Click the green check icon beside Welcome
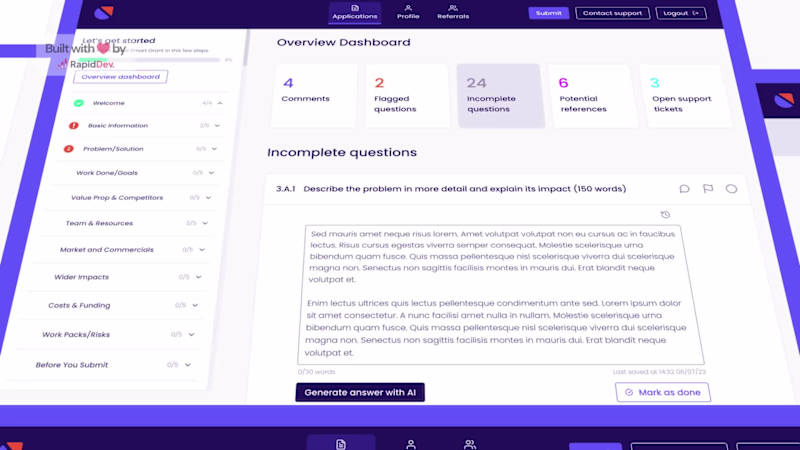The width and height of the screenshot is (800, 450). coord(79,103)
